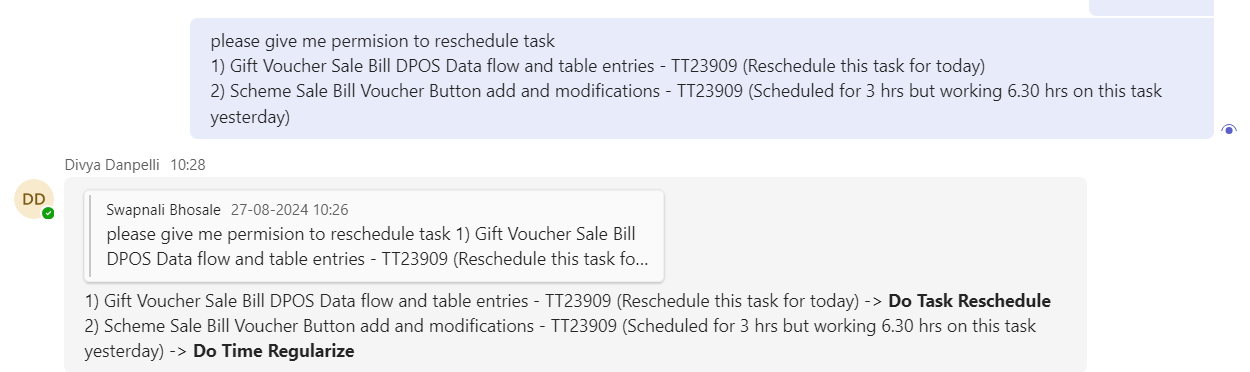
Task: Click the 10:28 message timestamp
Action: [188, 164]
